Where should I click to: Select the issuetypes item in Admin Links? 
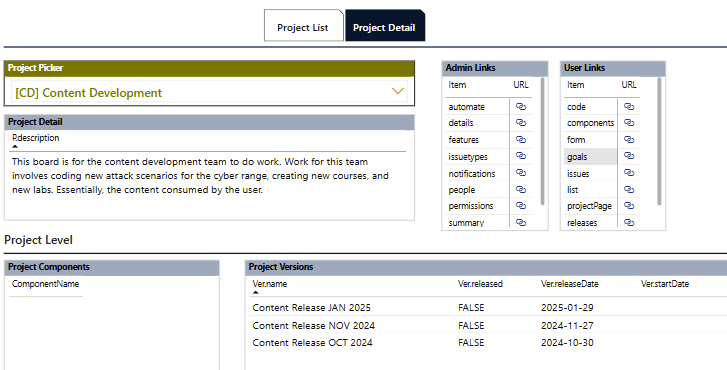coord(468,157)
